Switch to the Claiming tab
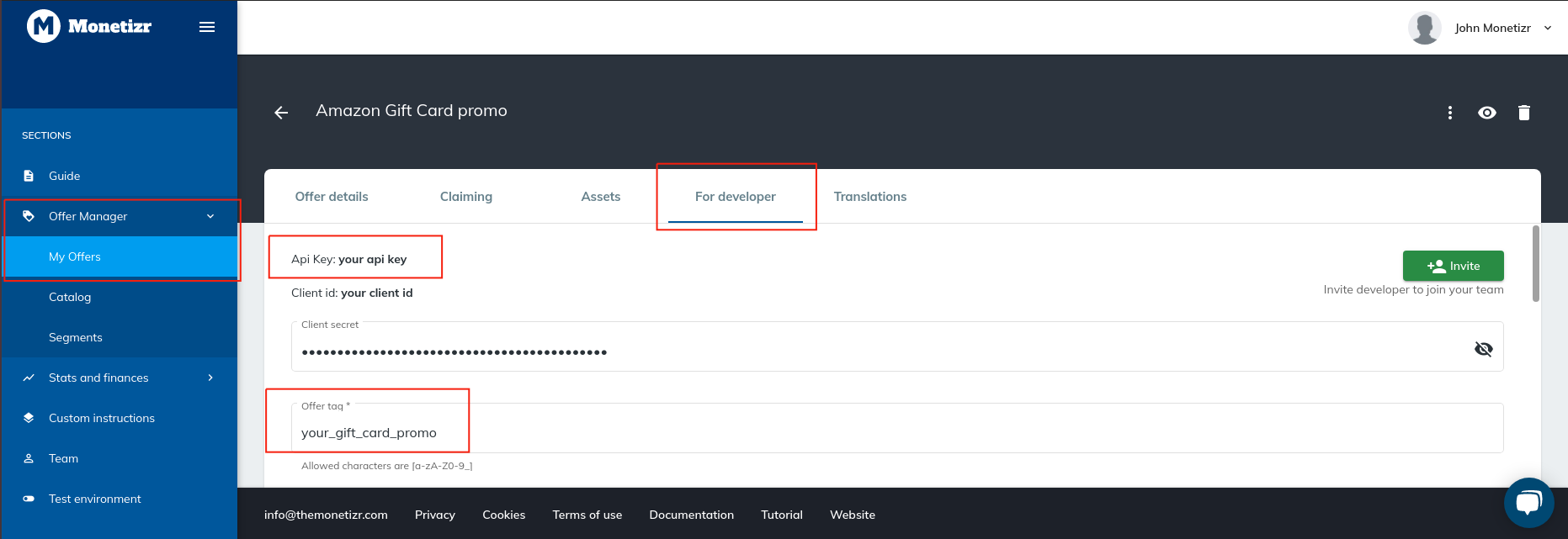The height and width of the screenshot is (539, 1568). tap(466, 197)
